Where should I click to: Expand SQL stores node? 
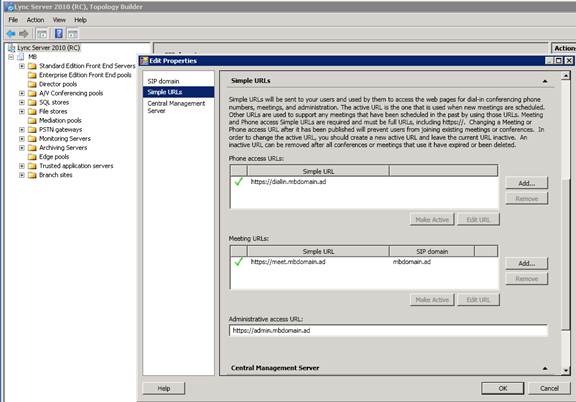[x=22, y=103]
